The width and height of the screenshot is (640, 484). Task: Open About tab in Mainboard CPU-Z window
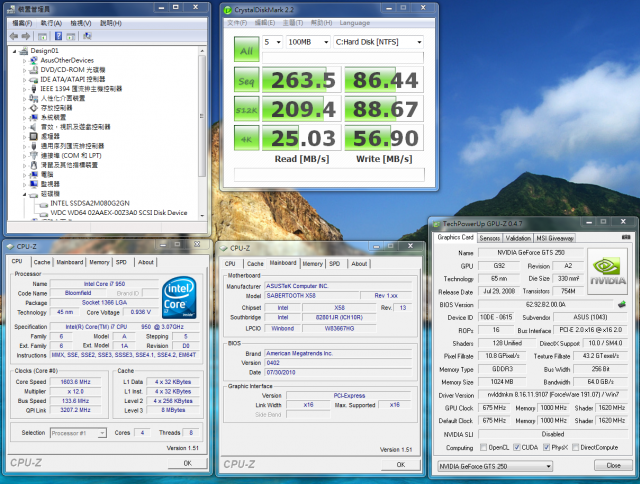tap(359, 264)
